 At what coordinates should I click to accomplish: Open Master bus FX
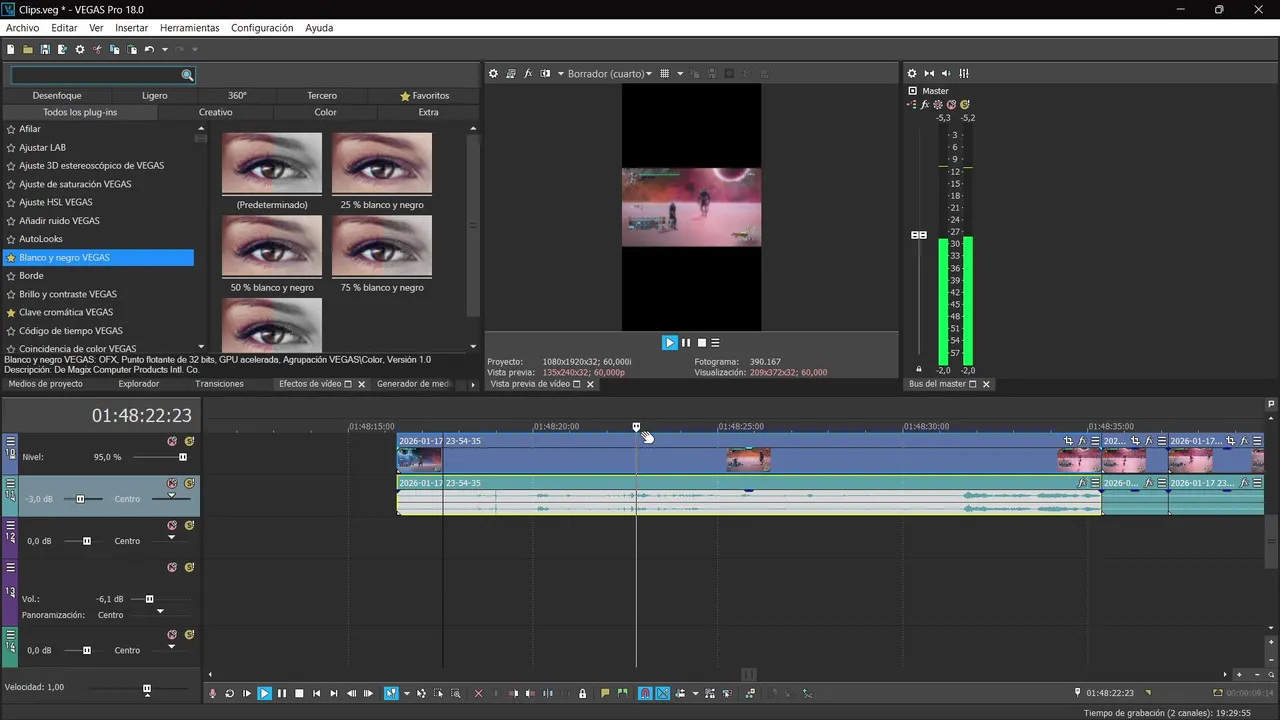click(925, 104)
